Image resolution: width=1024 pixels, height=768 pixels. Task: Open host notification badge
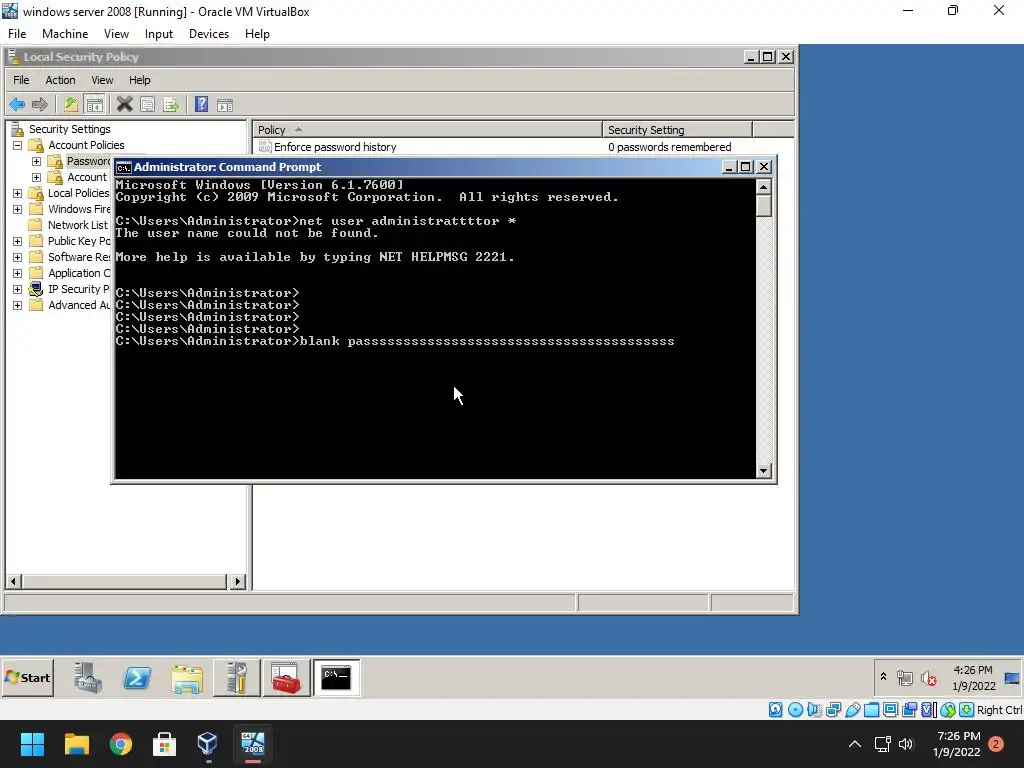click(996, 744)
